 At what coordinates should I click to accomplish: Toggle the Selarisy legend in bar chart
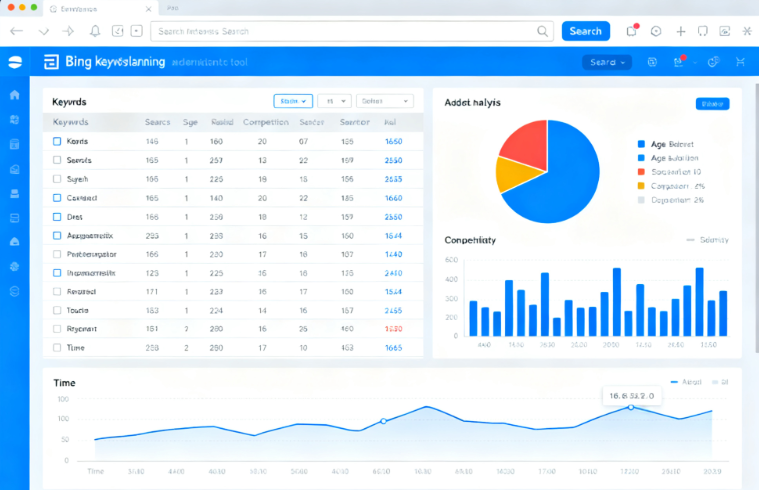[707, 240]
